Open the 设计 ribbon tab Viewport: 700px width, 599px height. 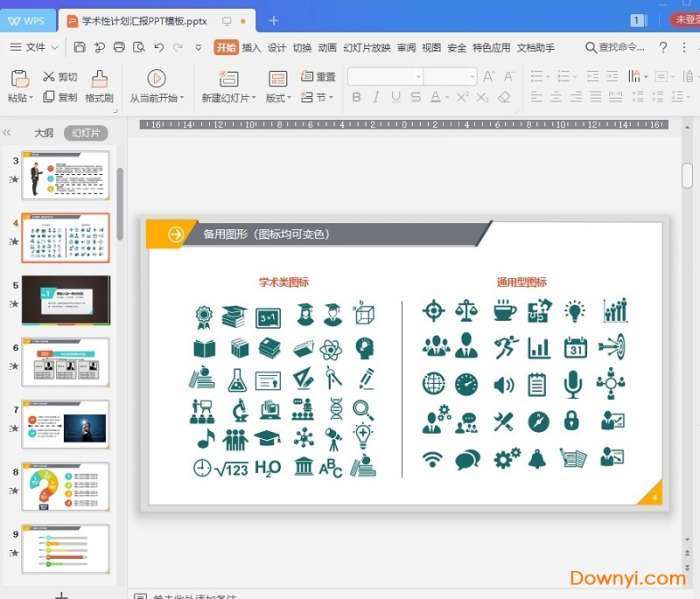click(277, 47)
